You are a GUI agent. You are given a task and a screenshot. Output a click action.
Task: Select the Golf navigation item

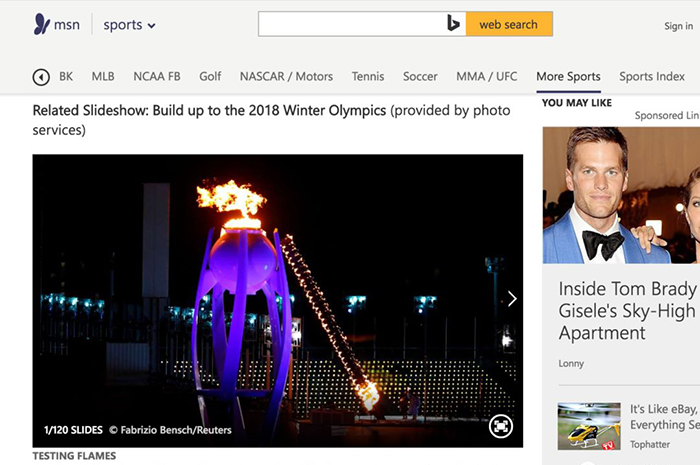[210, 77]
